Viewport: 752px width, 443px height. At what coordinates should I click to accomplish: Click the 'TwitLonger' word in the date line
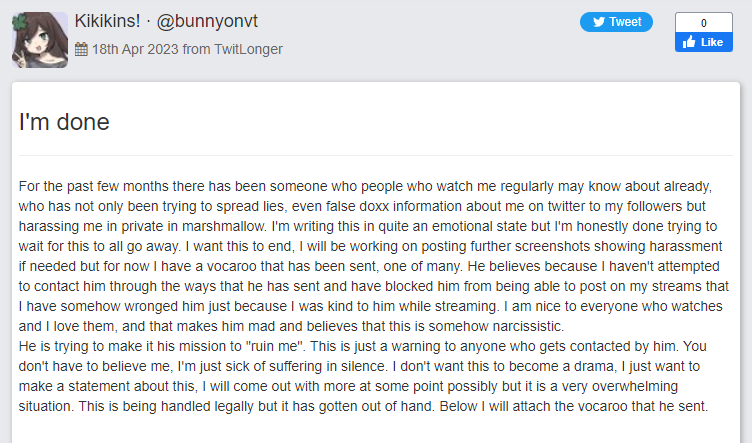pos(248,49)
